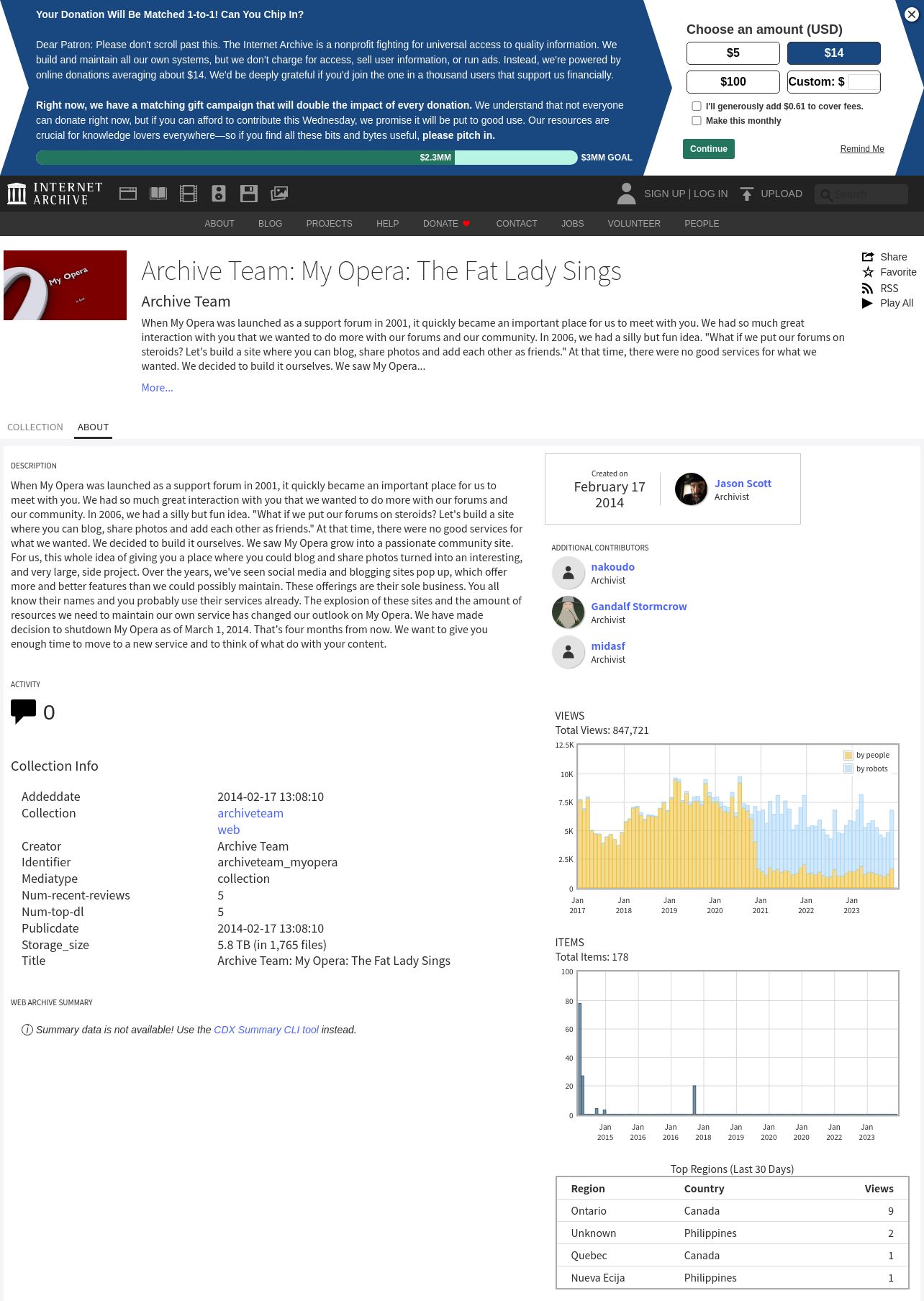Open the HELP menu item
Image resolution: width=924 pixels, height=1301 pixels.
click(387, 224)
